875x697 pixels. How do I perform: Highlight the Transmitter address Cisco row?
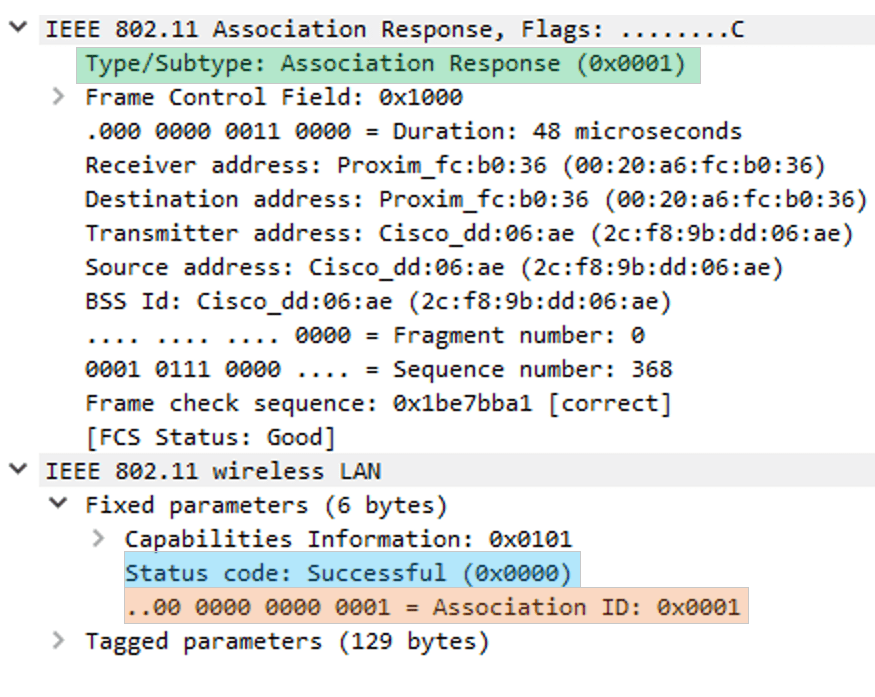[468, 233]
